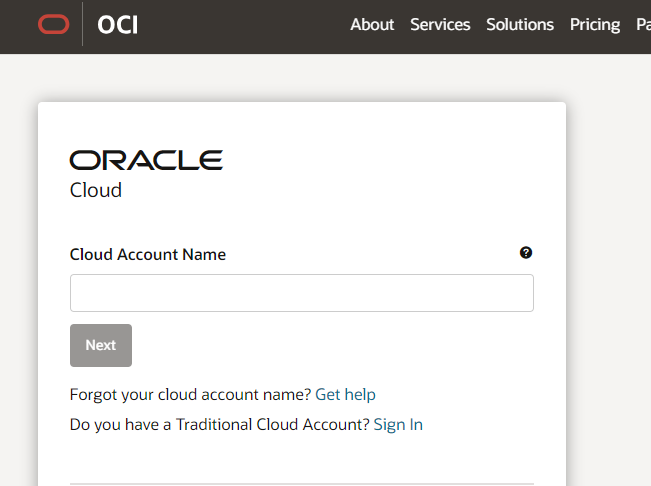Click the 'Do you have a Traditional Cloud Account?' text

[x=219, y=424]
